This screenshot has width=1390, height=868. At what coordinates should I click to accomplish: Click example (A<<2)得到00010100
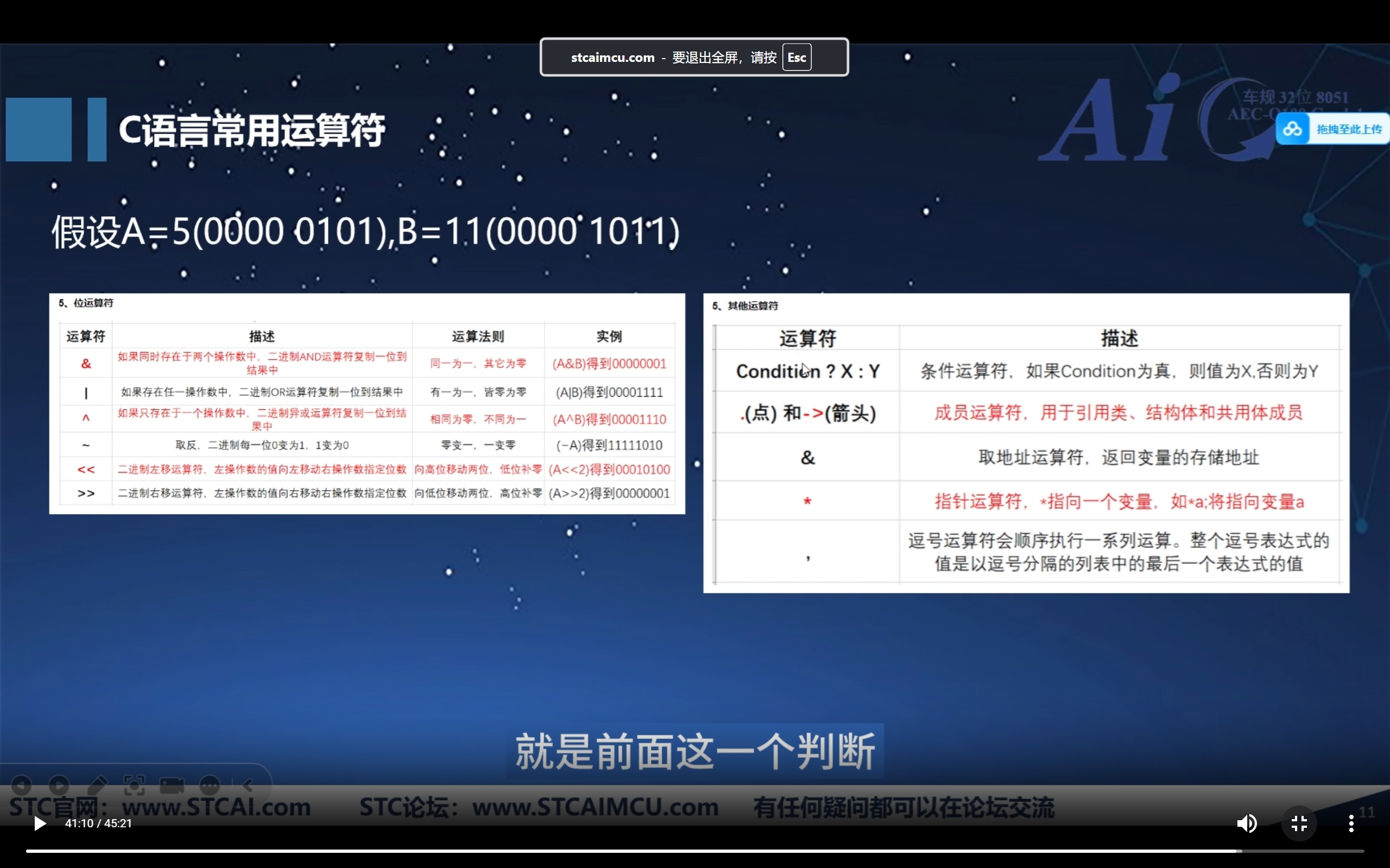click(x=609, y=470)
